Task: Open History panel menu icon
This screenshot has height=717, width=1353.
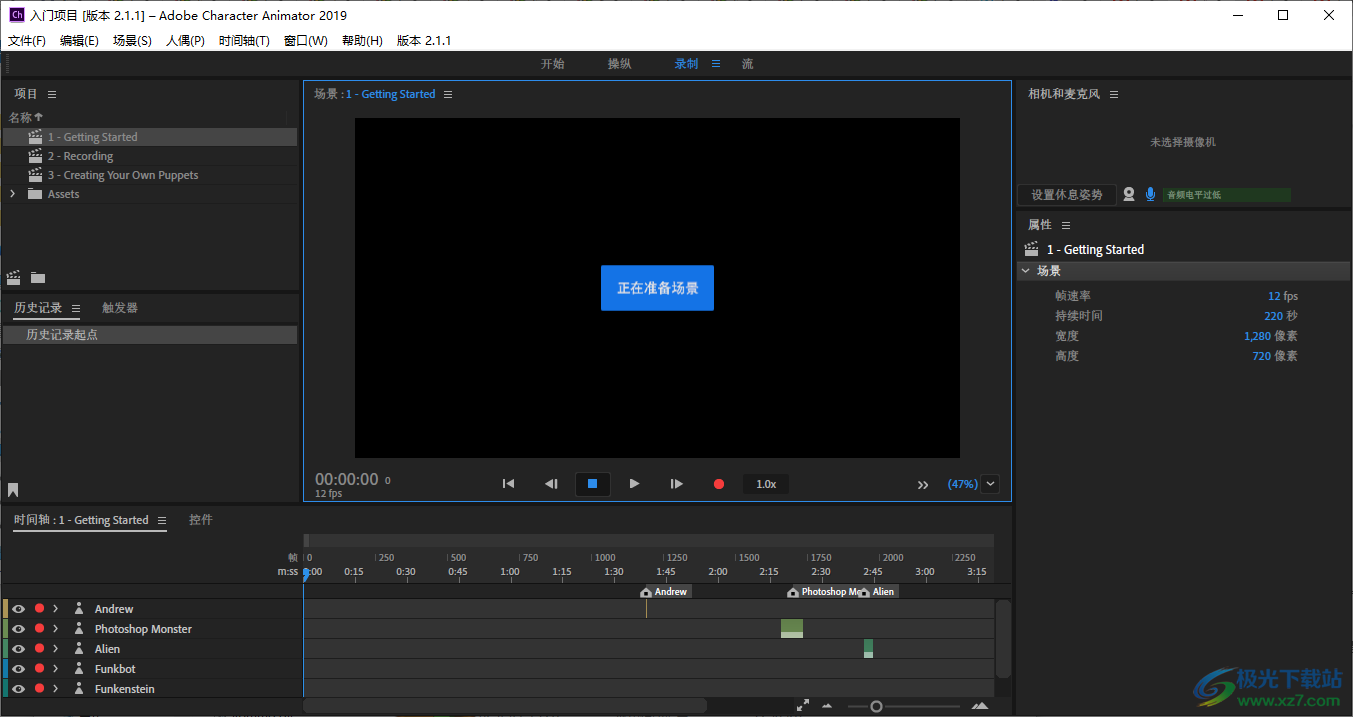Action: [x=76, y=308]
